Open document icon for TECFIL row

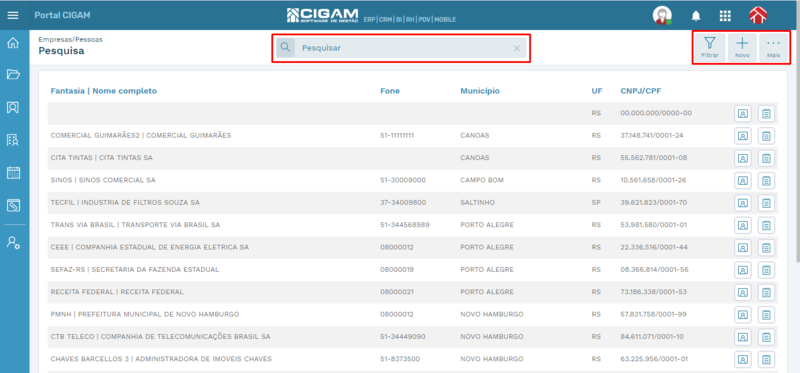click(766, 203)
